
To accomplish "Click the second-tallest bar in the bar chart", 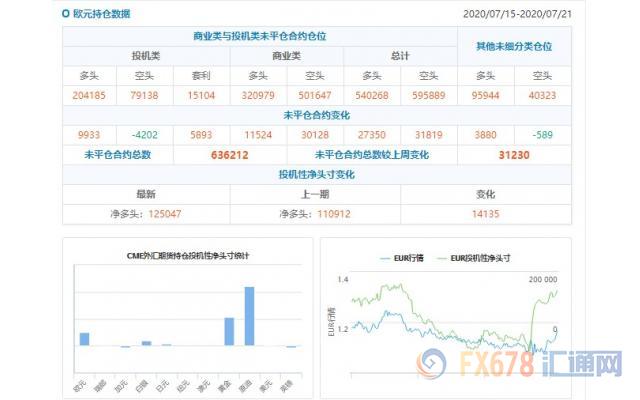I will click(x=229, y=332).
